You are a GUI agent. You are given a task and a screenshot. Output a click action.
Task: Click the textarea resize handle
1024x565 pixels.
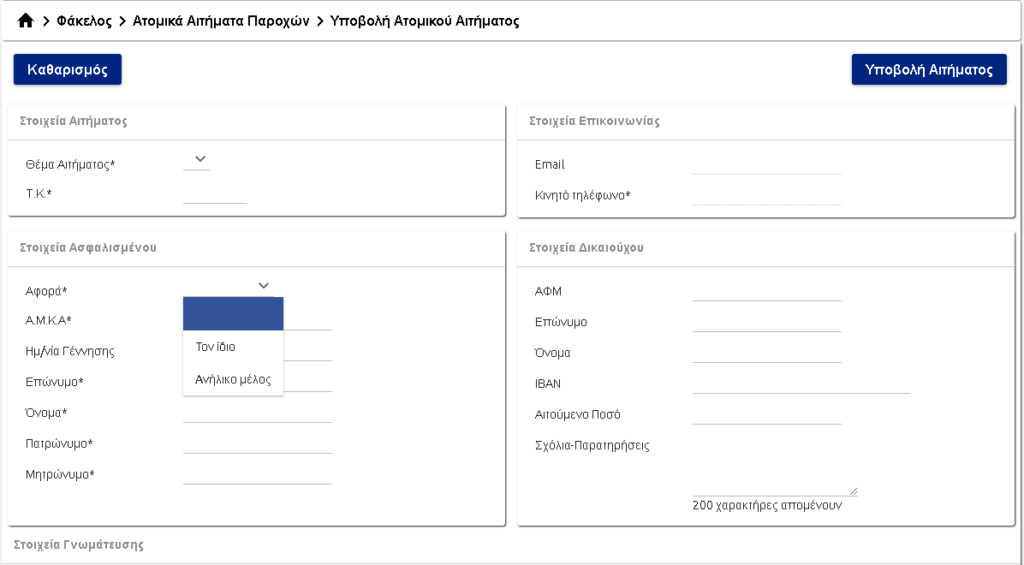(853, 492)
